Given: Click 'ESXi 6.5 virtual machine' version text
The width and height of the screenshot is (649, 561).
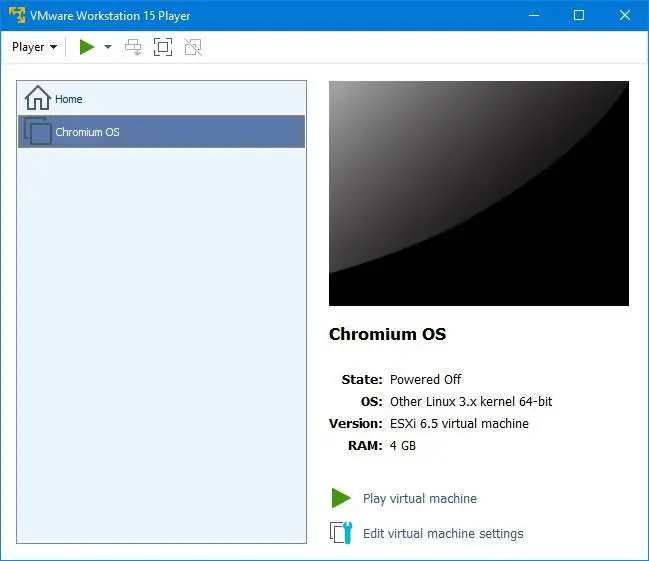Looking at the screenshot, I should coord(459,424).
